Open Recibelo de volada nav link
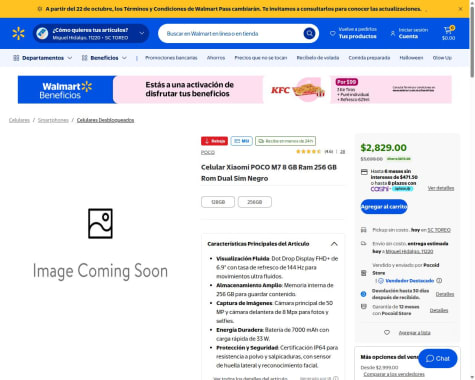Viewport: 475px width, 380px height. coord(318,58)
